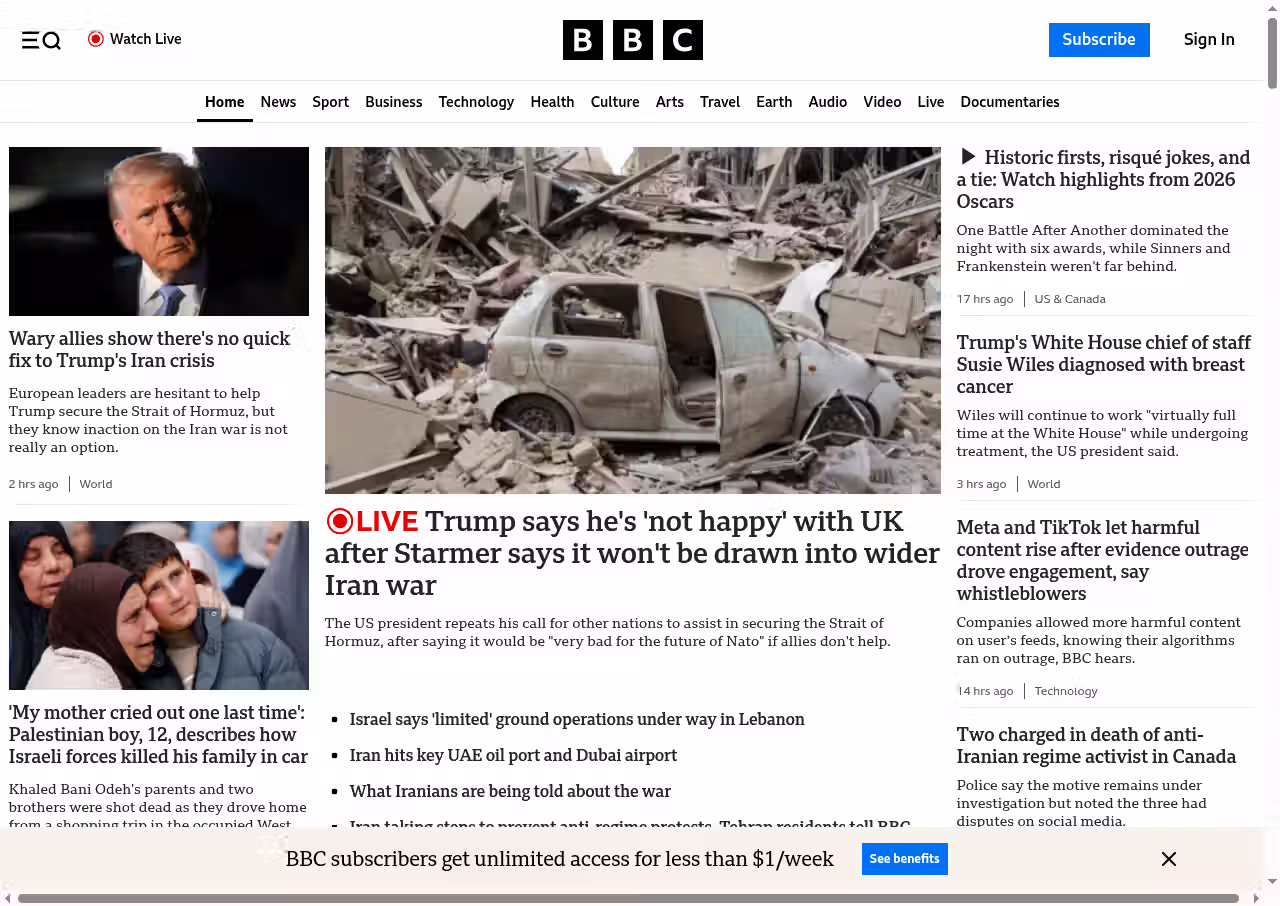Open the Palestinian boy story thumbnail
This screenshot has height=906, width=1280.
pyautogui.click(x=159, y=605)
